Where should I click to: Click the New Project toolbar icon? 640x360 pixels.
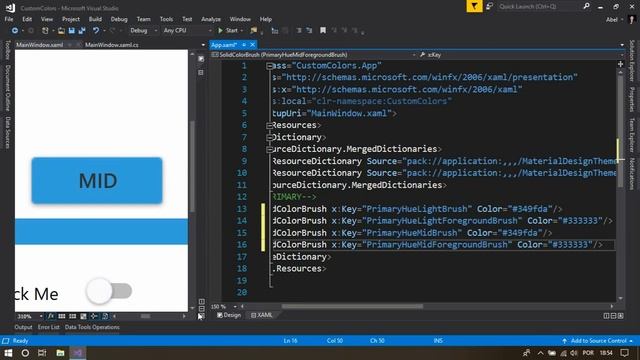(x=45, y=31)
